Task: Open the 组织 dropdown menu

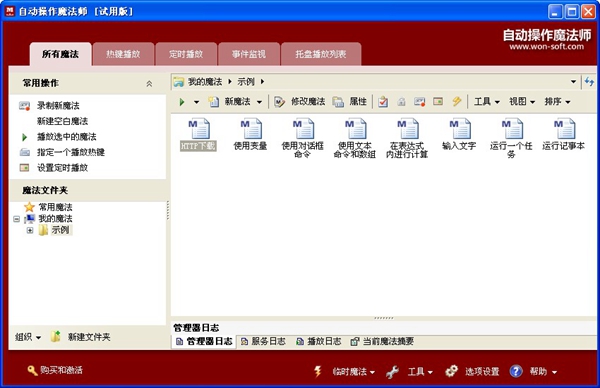Action: [x=28, y=337]
